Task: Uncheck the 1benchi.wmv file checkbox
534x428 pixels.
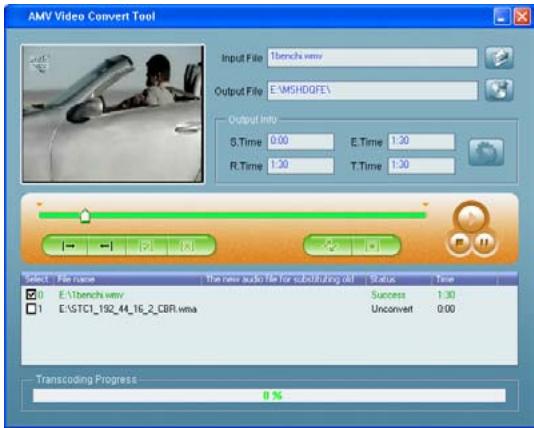Action: pos(31,294)
